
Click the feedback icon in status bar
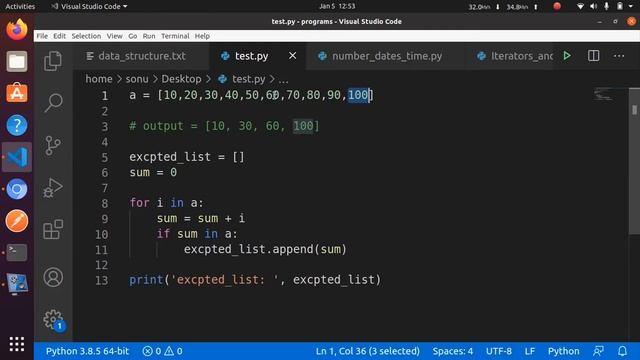[598, 351]
